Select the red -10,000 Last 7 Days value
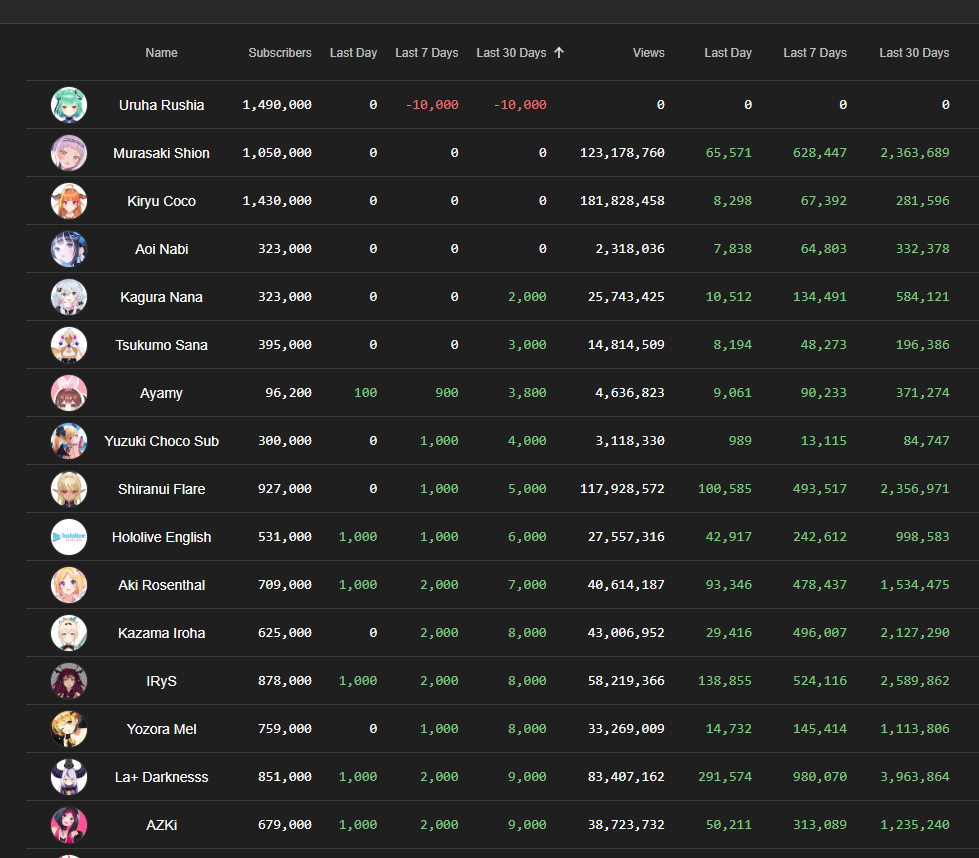Screen dimensions: 979x858 (432, 105)
